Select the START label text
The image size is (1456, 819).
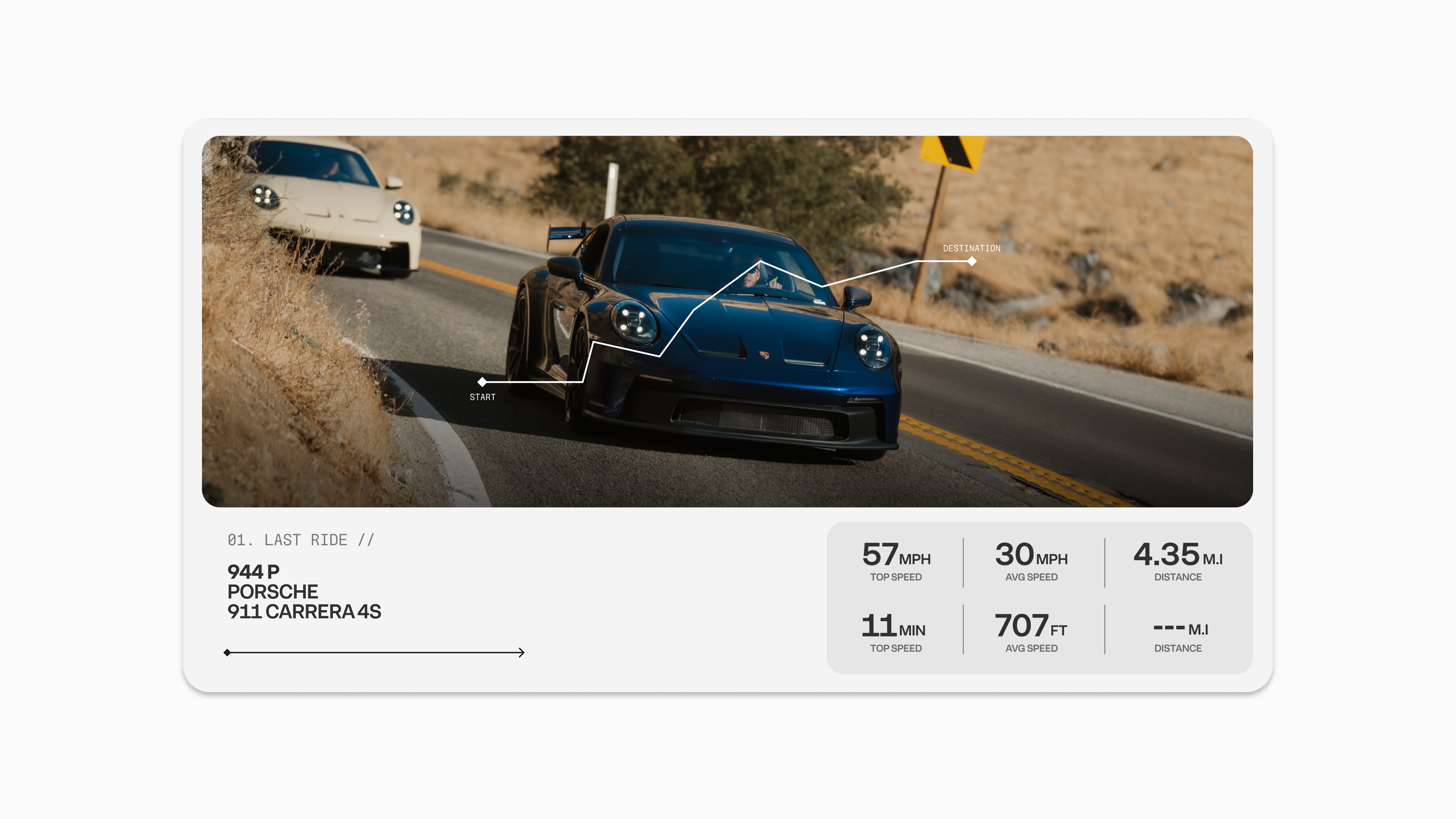click(x=482, y=397)
